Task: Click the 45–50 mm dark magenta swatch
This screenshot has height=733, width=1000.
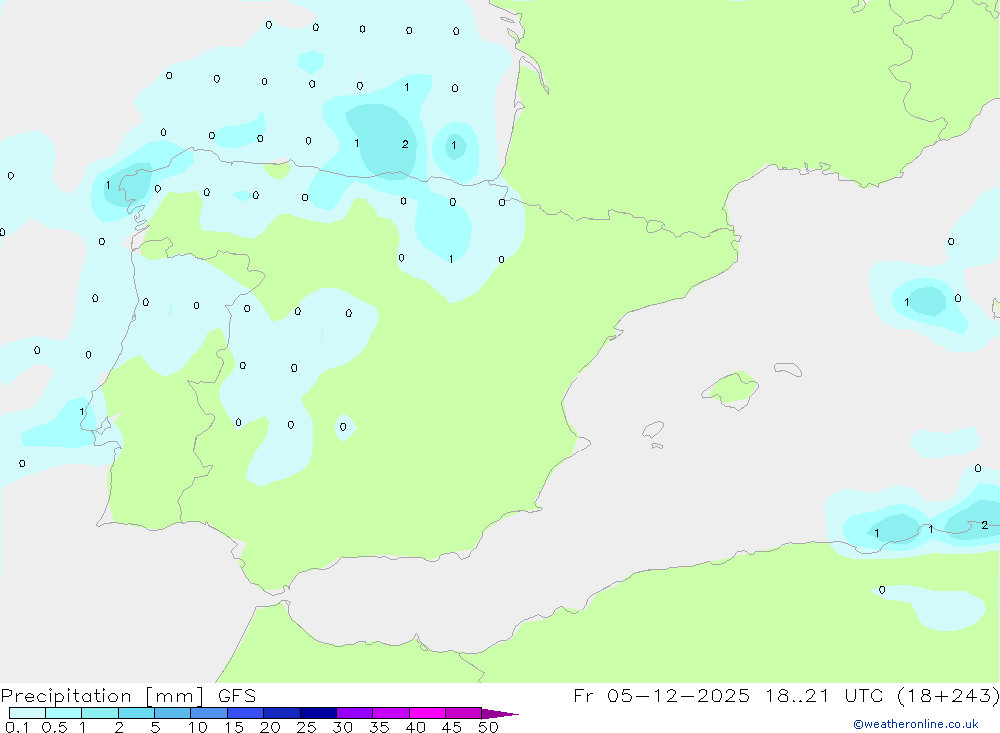Action: pyautogui.click(x=464, y=713)
